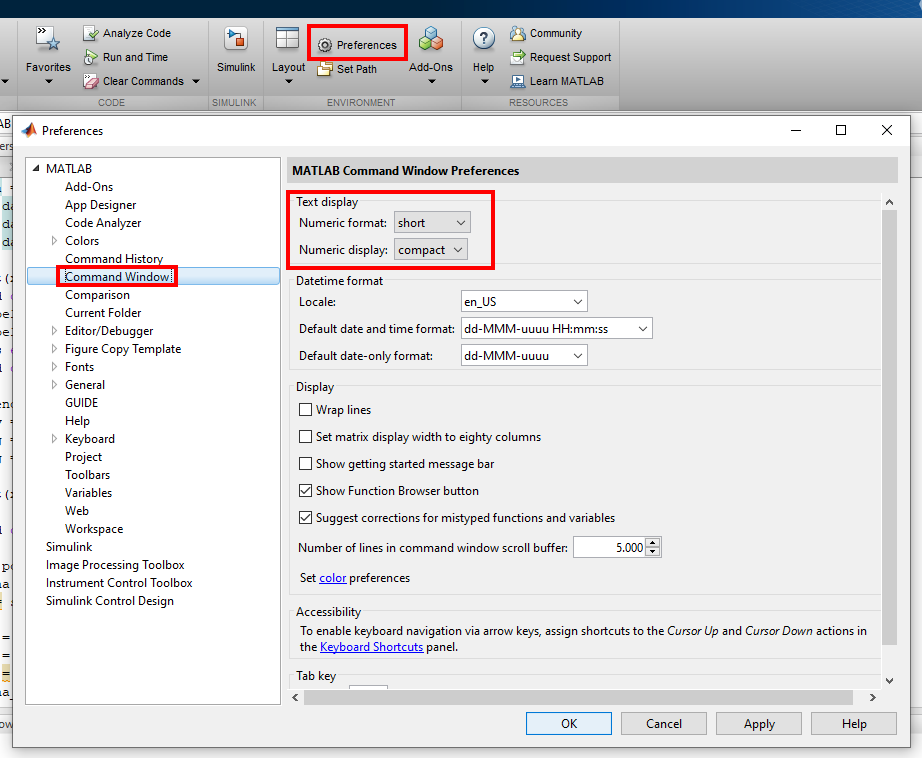Disable Suggest corrections for mistyped functions
The image size is (922, 758).
tap(305, 517)
